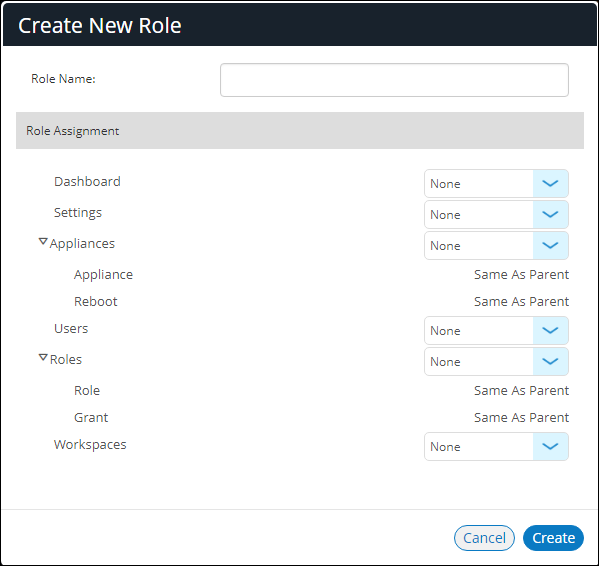Open the Appliances permission dropdown
The width and height of the screenshot is (599, 566).
pos(496,246)
